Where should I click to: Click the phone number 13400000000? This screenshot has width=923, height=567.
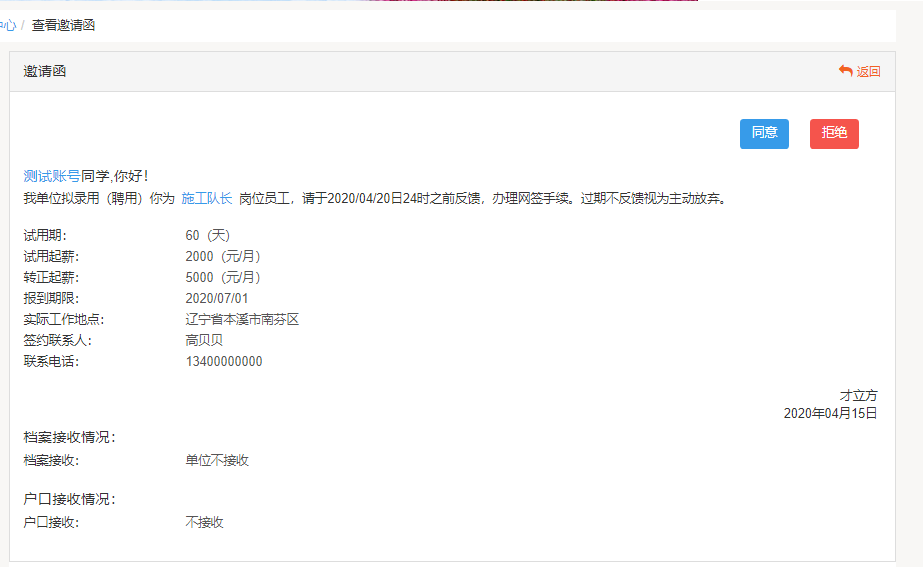click(x=224, y=362)
